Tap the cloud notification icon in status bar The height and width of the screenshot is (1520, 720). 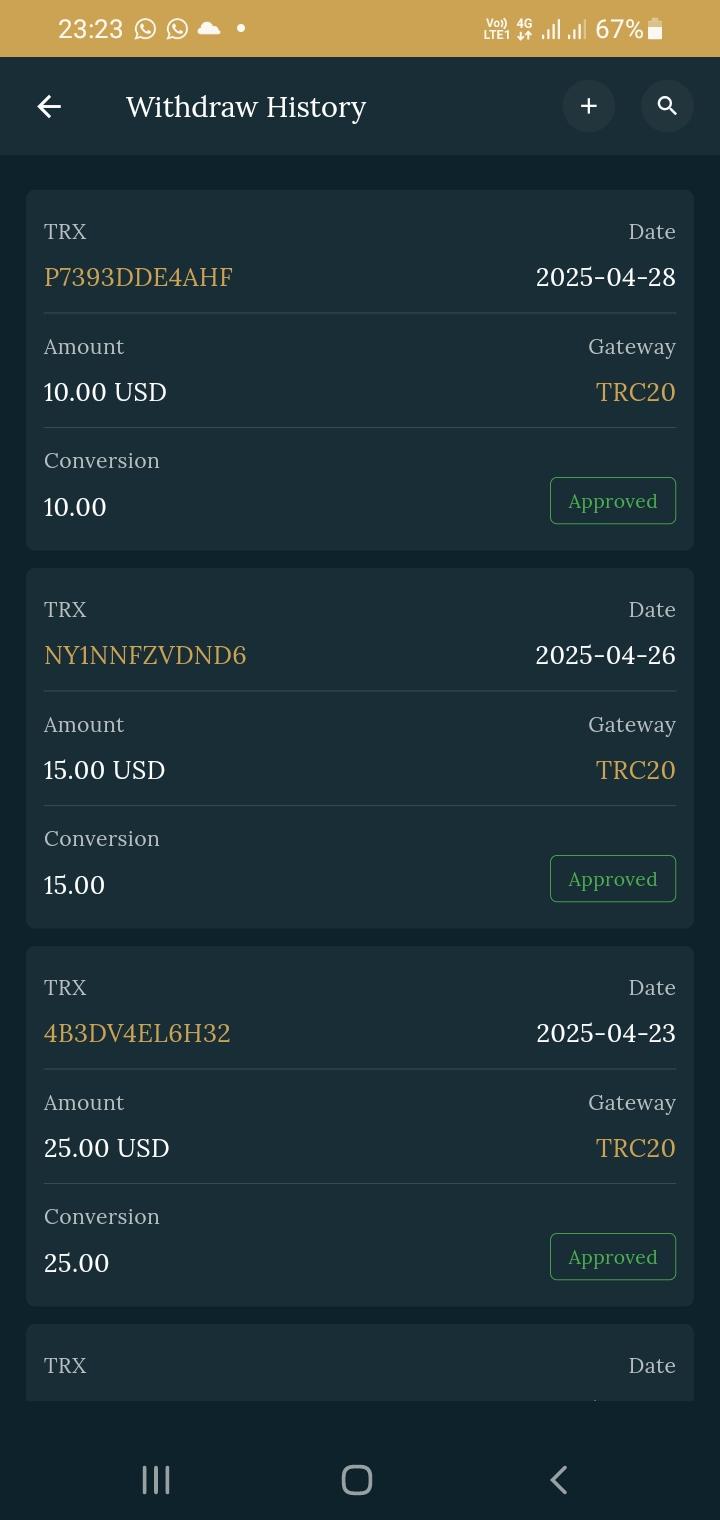coord(209,29)
